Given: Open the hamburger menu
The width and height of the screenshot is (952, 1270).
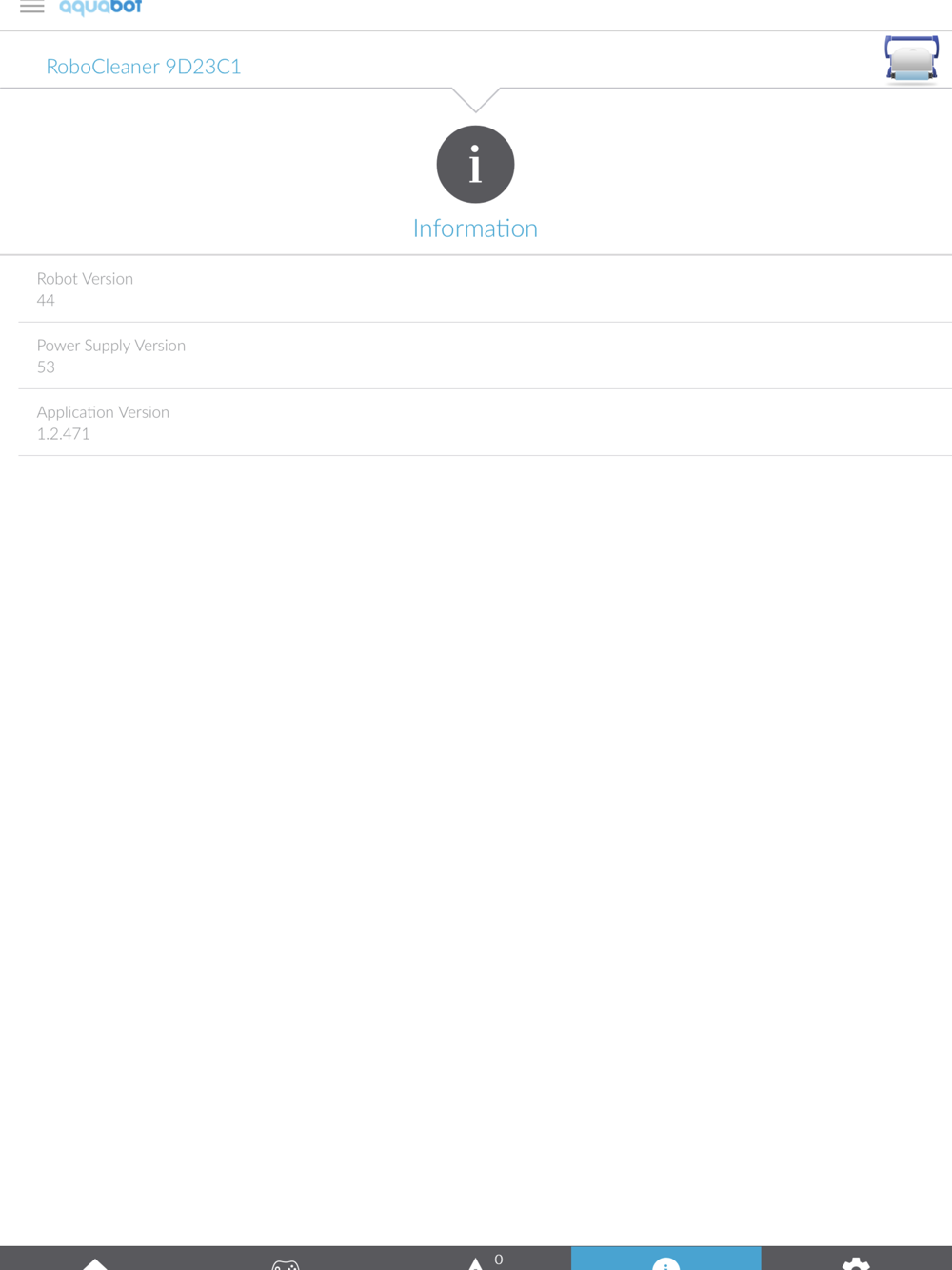Looking at the screenshot, I should tap(32, 7).
